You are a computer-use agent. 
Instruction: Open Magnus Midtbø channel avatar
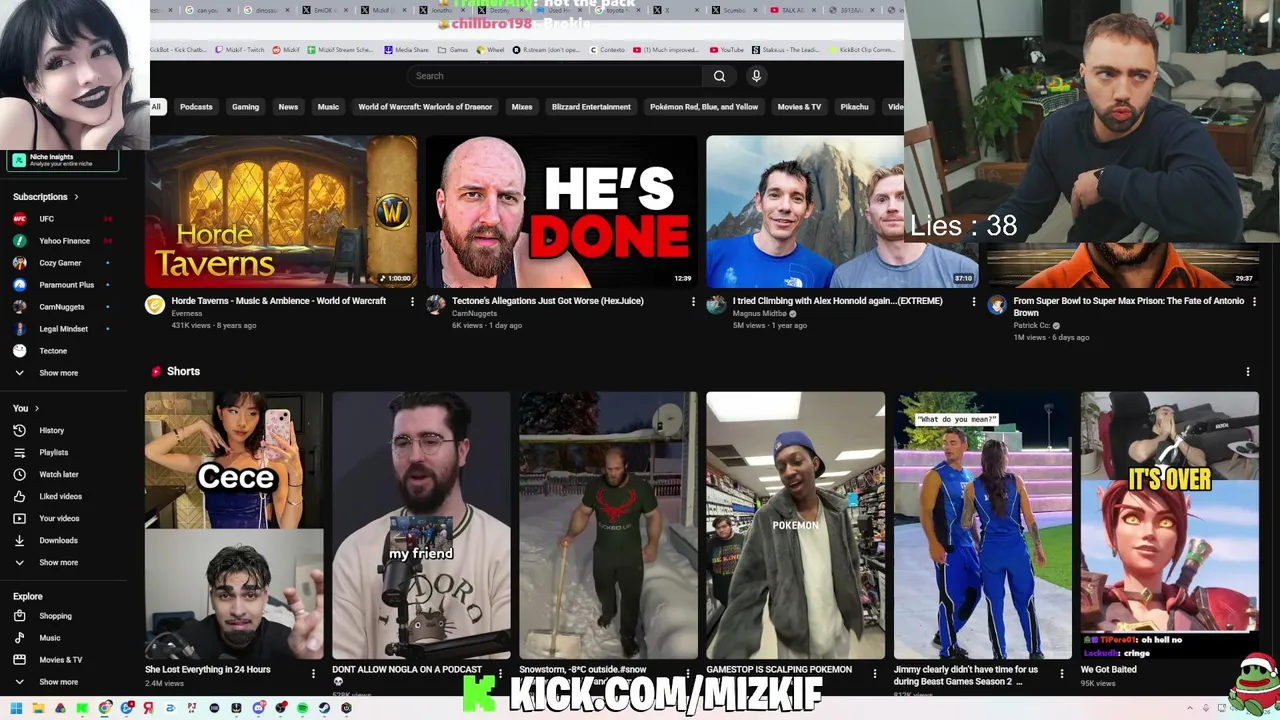point(716,305)
